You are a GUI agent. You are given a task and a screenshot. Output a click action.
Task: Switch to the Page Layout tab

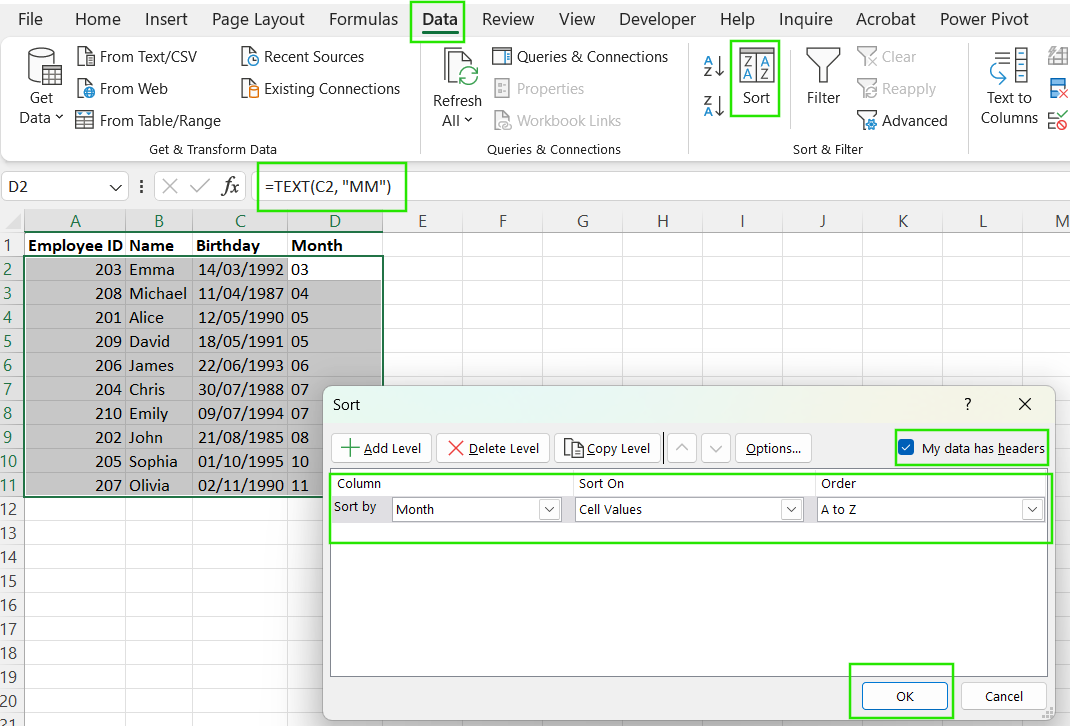point(258,19)
